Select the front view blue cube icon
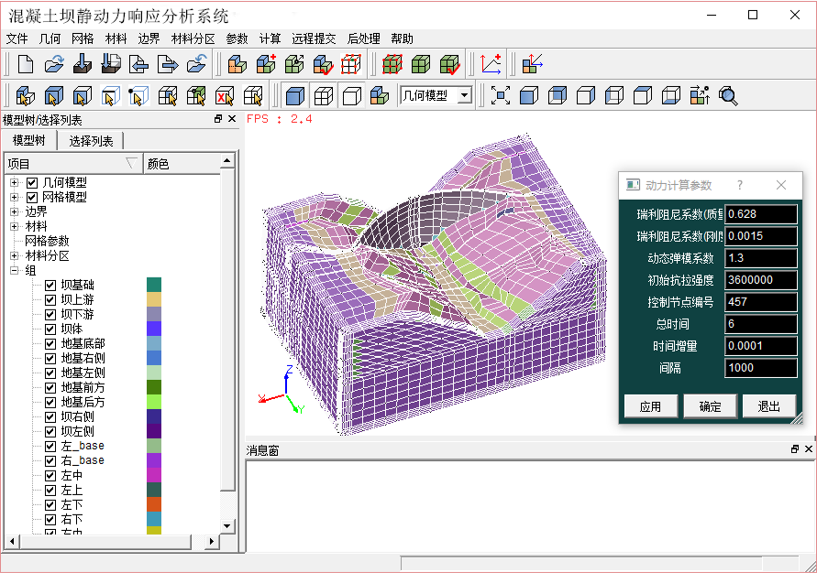Image resolution: width=817 pixels, height=573 pixels. [x=529, y=96]
